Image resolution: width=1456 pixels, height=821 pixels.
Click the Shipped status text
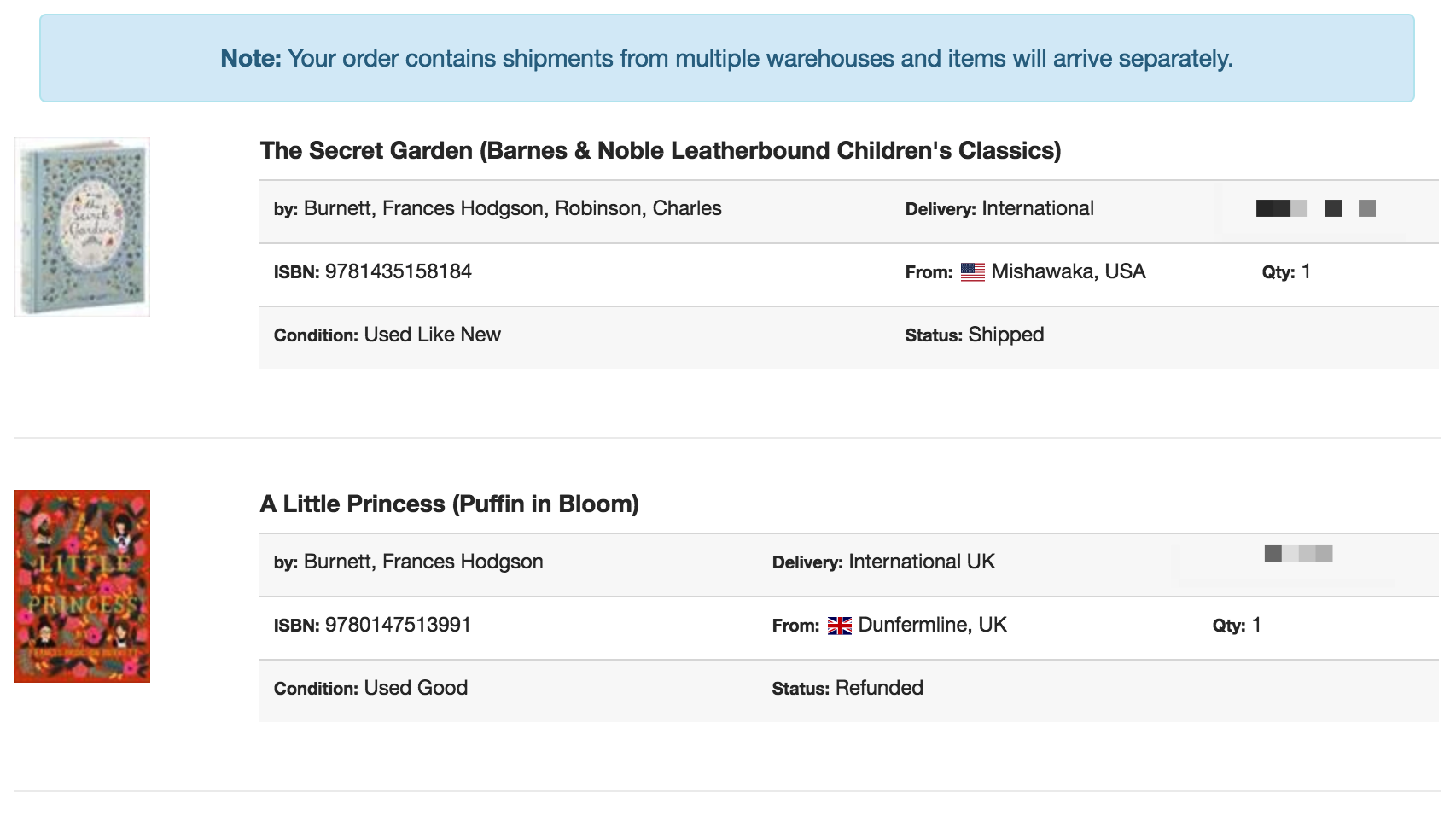click(1005, 335)
